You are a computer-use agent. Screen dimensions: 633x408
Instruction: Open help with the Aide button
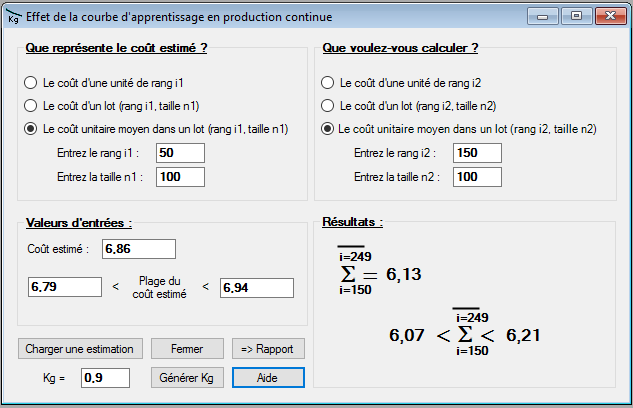pyautogui.click(x=268, y=377)
